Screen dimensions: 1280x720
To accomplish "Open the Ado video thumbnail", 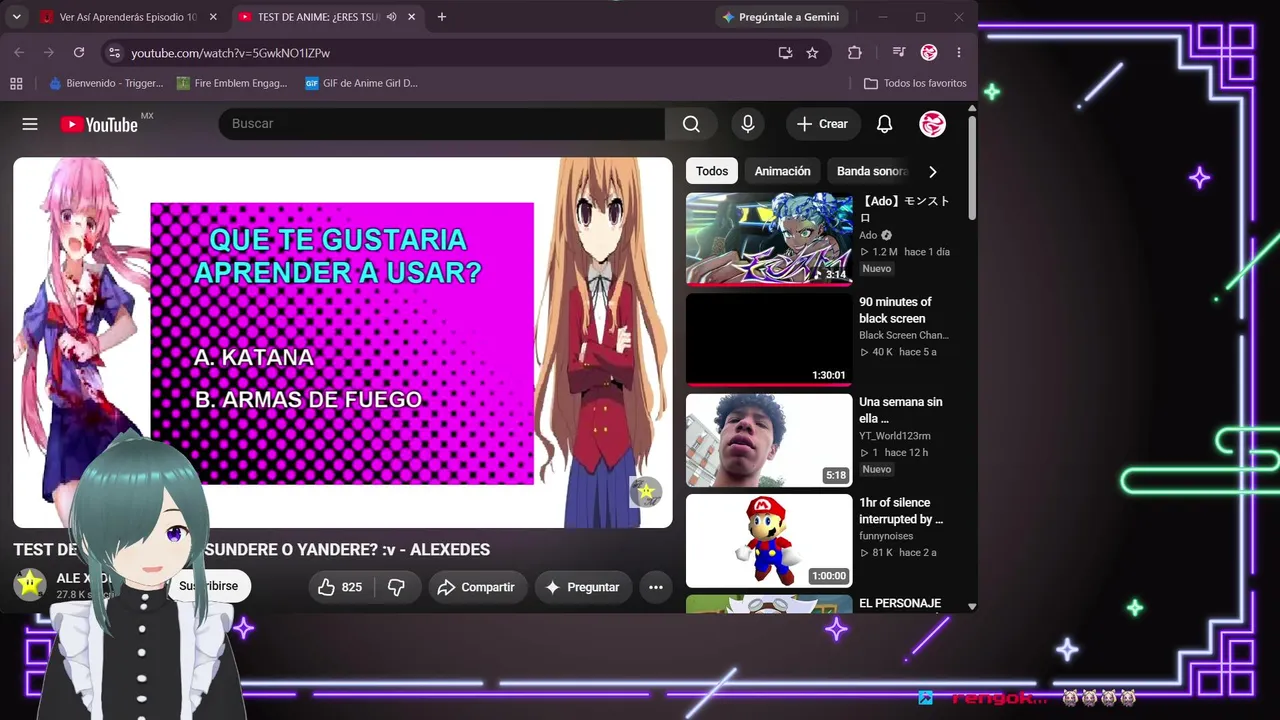I will pos(769,240).
